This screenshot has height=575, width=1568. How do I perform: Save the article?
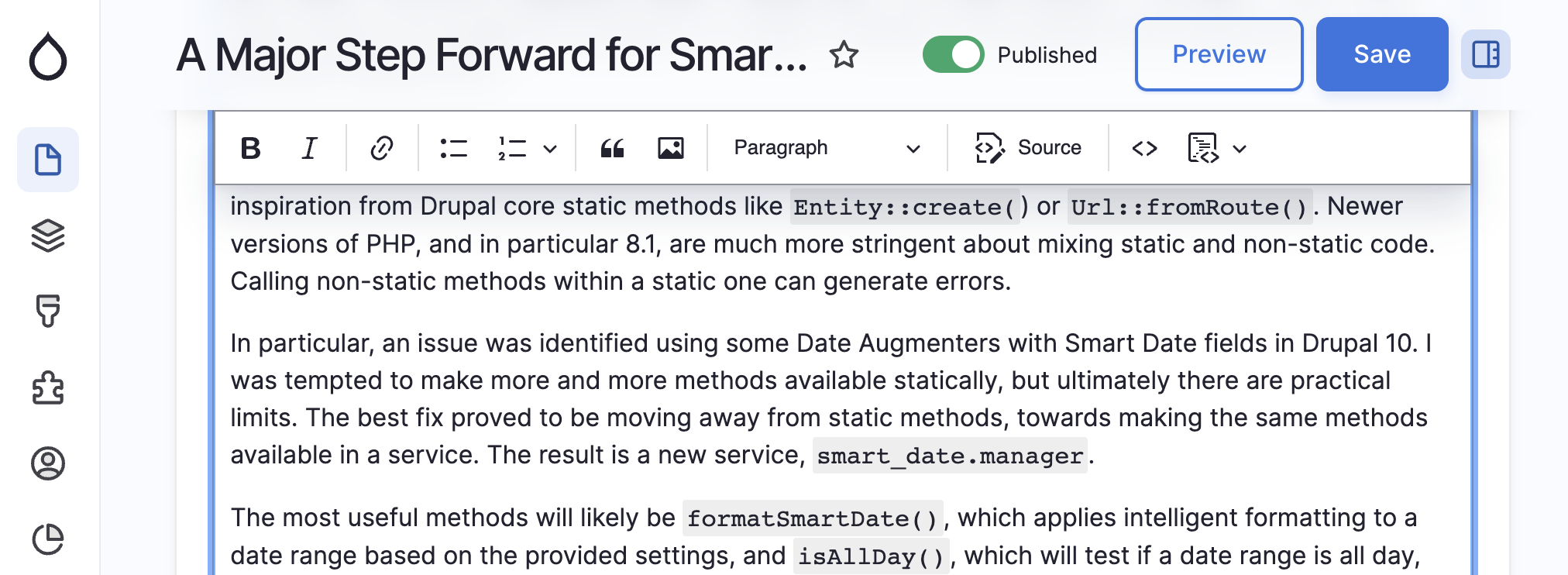(1382, 54)
